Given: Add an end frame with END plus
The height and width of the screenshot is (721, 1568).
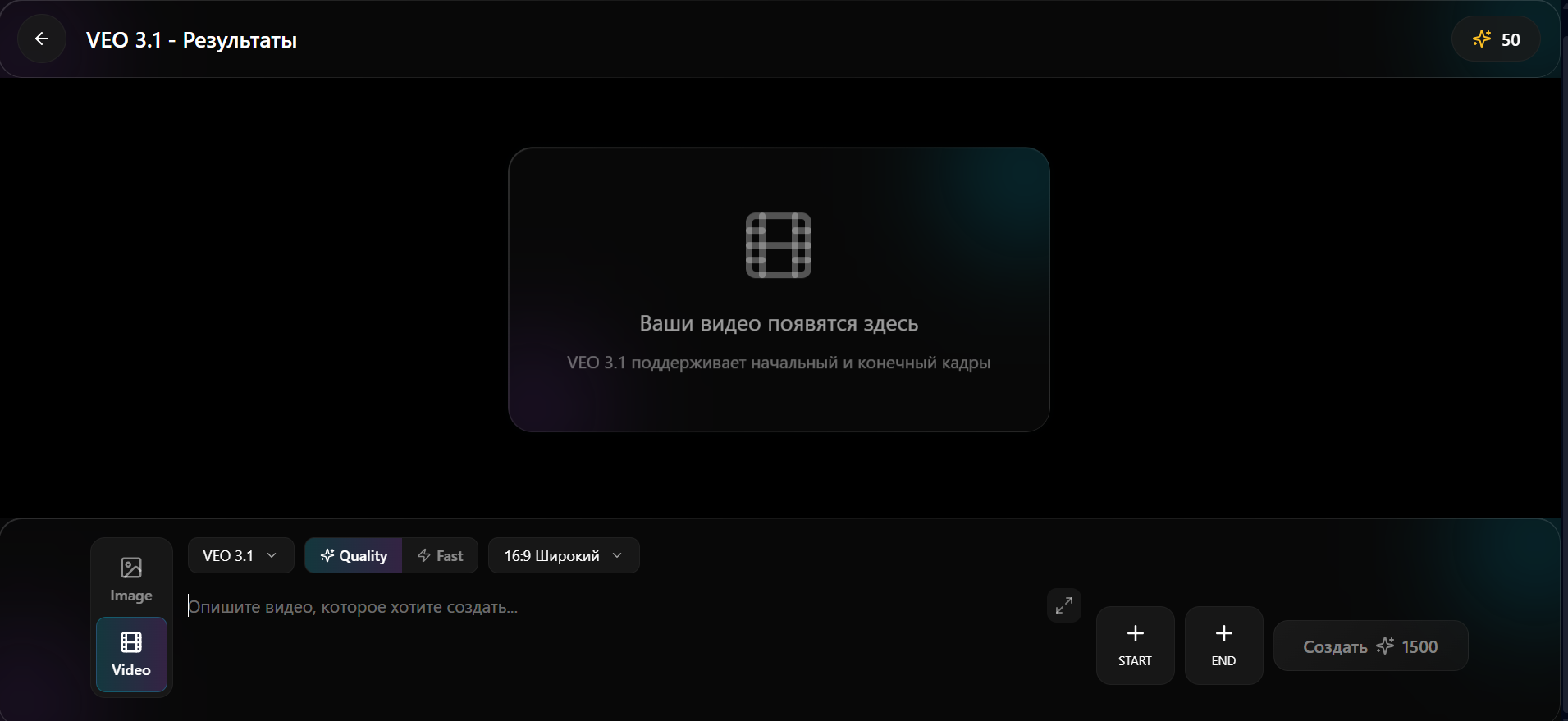Looking at the screenshot, I should [1223, 645].
